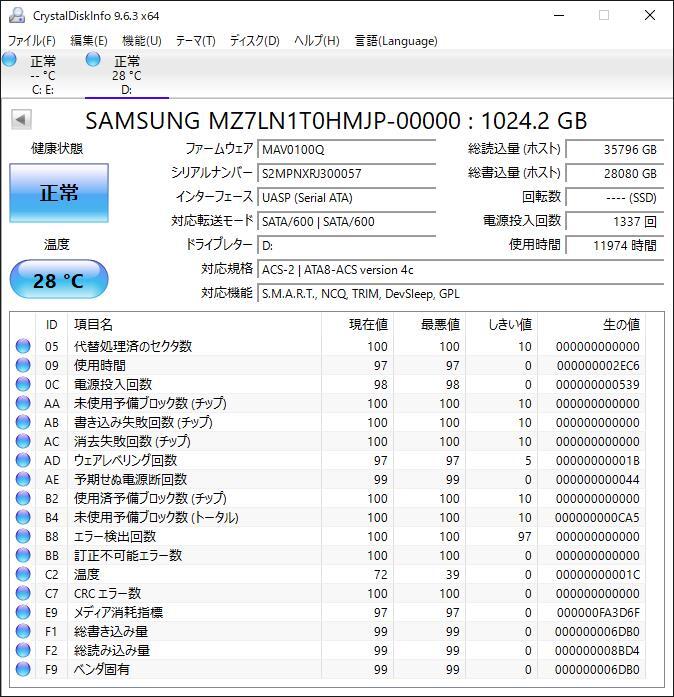This screenshot has width=674, height=697.
Task: Open the ヘルプ(H) menu
Action: tap(317, 41)
